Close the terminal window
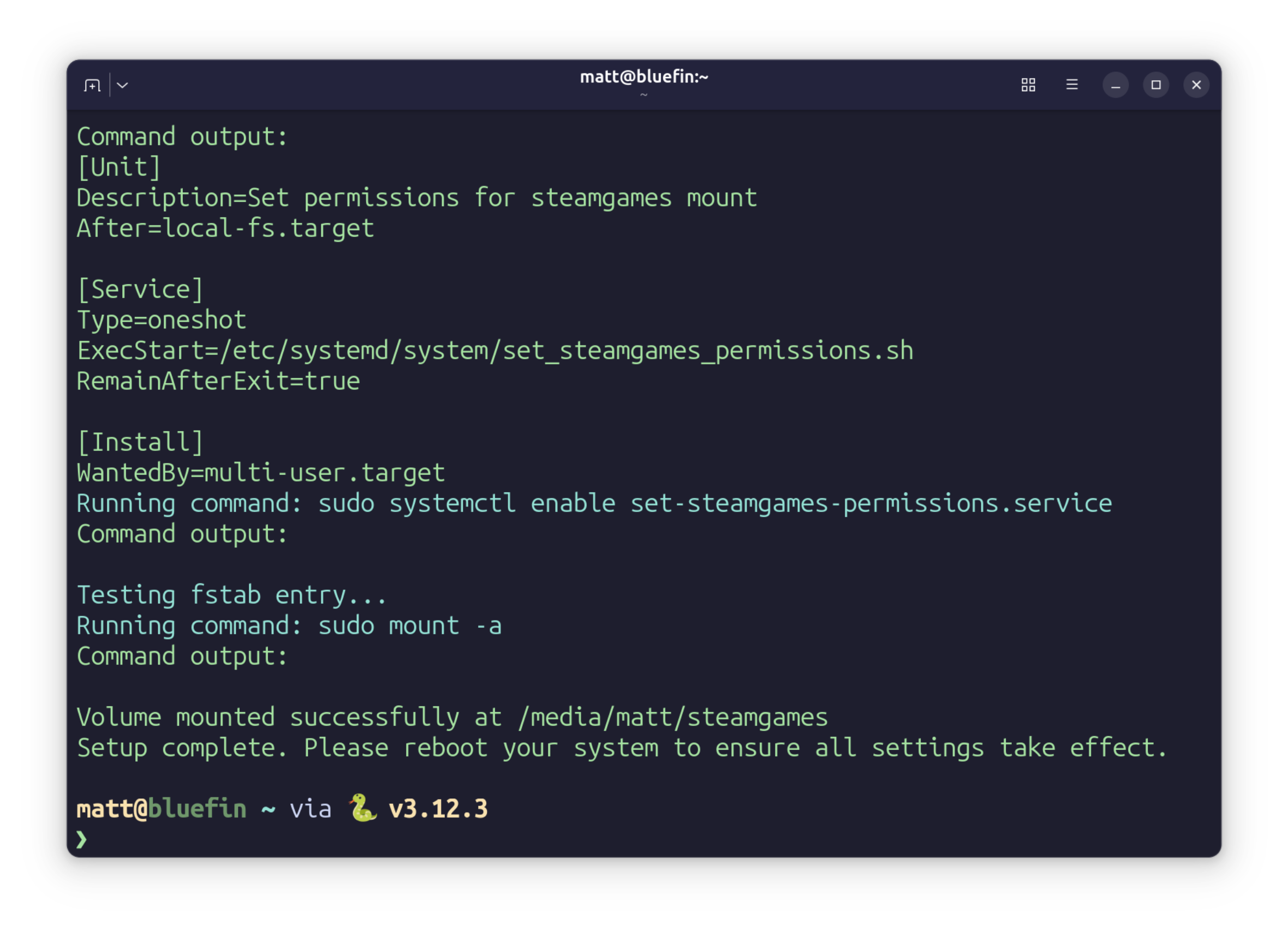Viewport: 1288px width, 931px height. coord(1196,85)
